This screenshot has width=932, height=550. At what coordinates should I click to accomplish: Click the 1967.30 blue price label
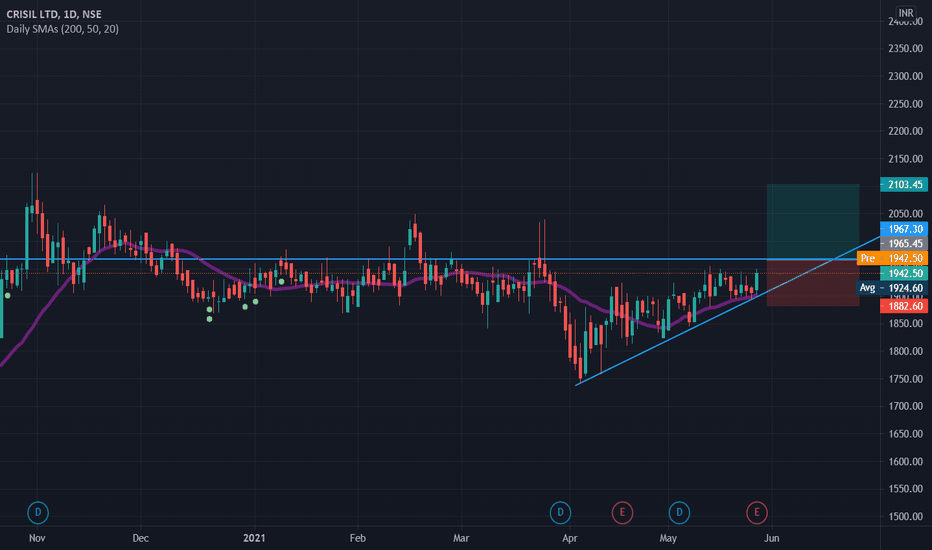coord(903,229)
